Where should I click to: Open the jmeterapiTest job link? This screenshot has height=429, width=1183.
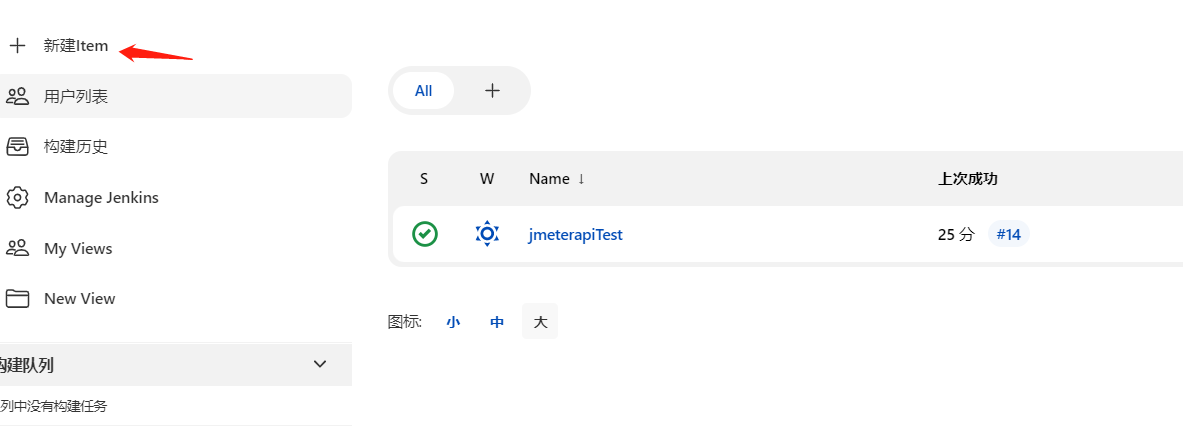575,235
